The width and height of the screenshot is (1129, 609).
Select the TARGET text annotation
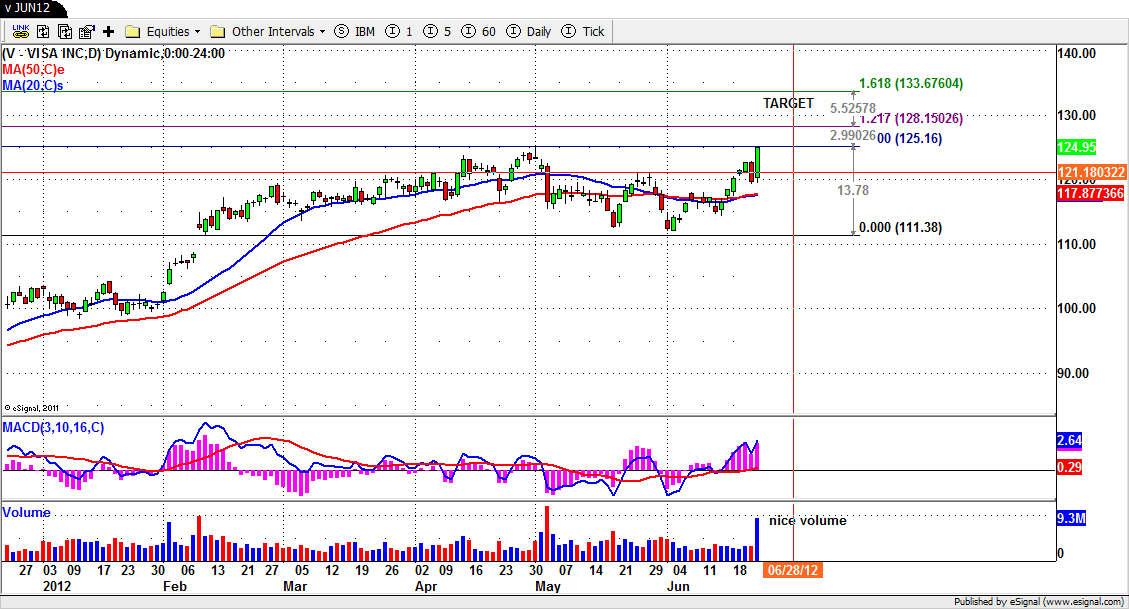[788, 103]
